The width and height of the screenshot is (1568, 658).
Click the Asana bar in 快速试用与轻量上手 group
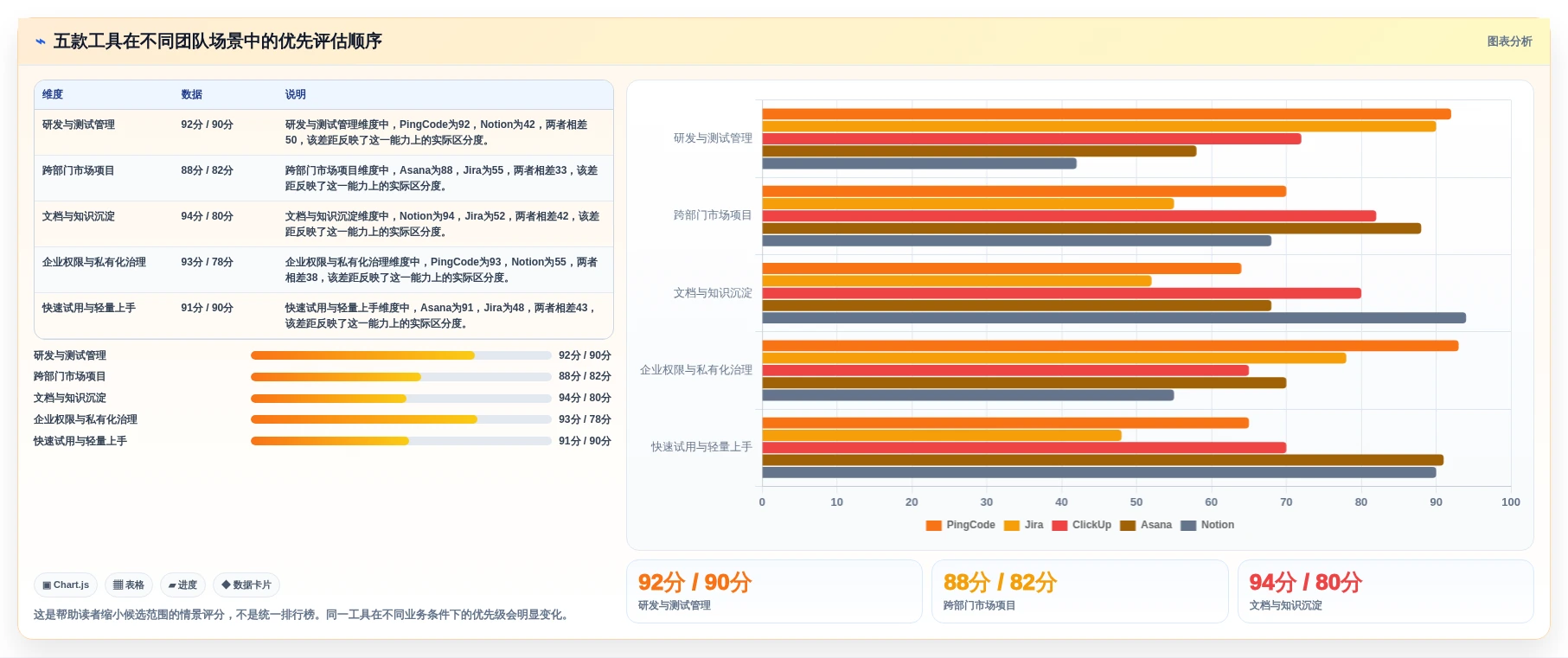click(1103, 460)
